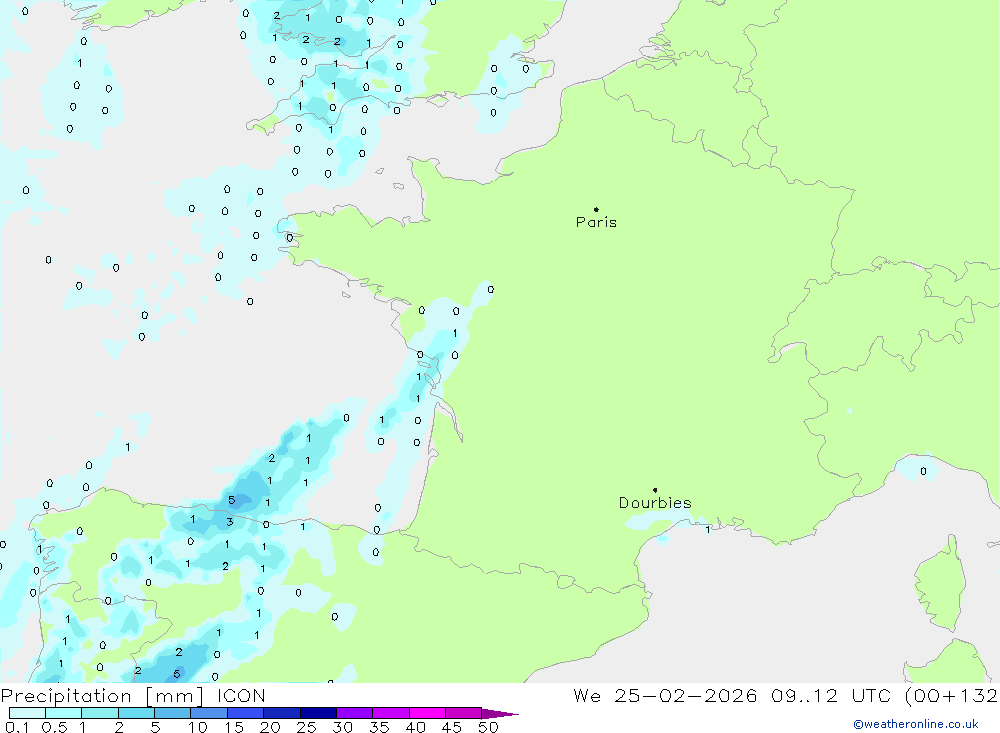Select the black dot marker above Paris
The image size is (1000, 733).
tap(596, 209)
